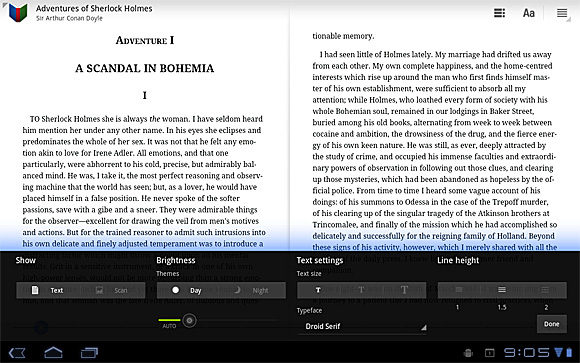Choose the largest text size
This screenshot has width=580, height=363.
coord(405,290)
